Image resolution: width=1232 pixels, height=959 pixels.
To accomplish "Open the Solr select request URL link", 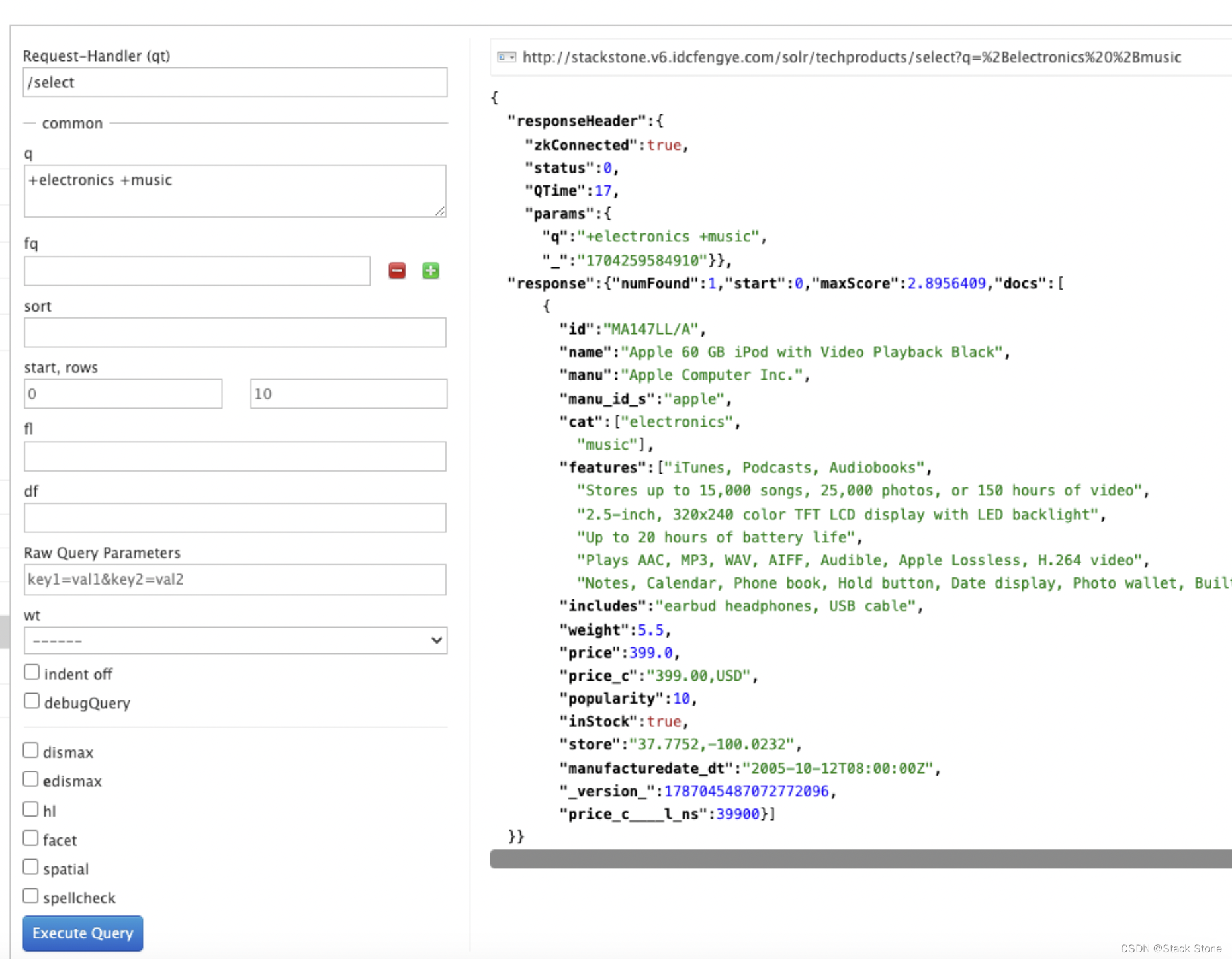I will tap(852, 58).
